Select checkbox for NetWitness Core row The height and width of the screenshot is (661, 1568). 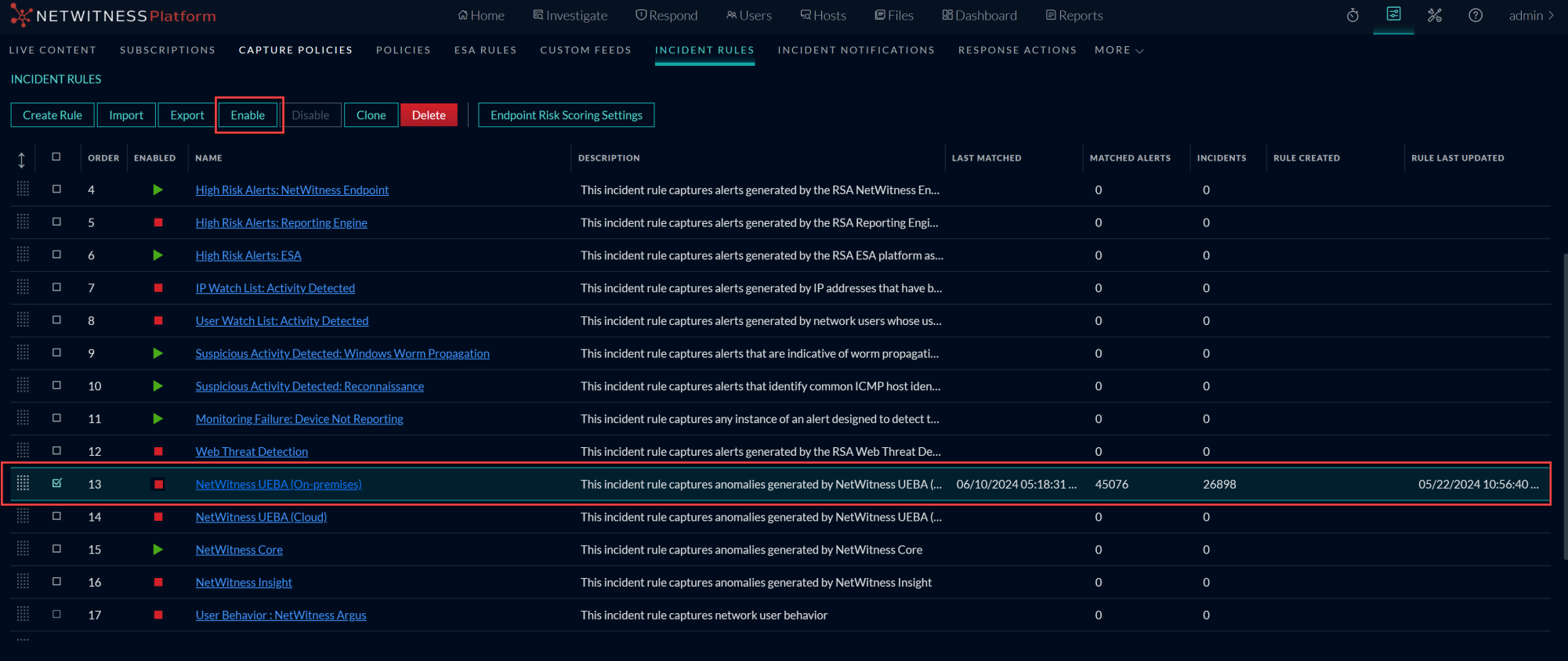click(56, 549)
